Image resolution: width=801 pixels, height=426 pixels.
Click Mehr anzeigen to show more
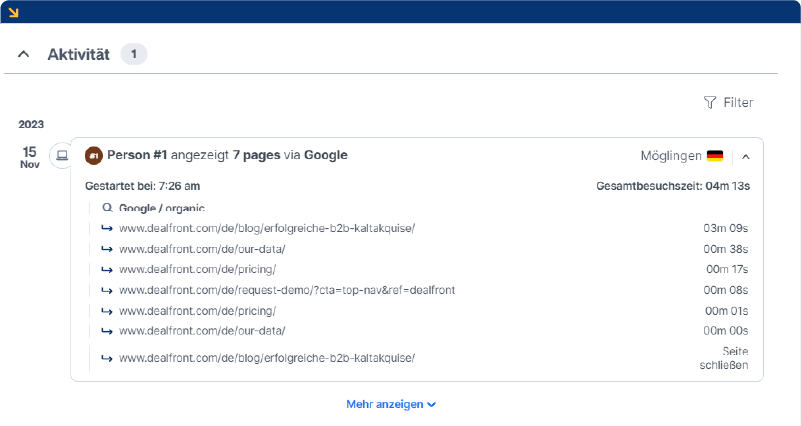(x=391, y=404)
